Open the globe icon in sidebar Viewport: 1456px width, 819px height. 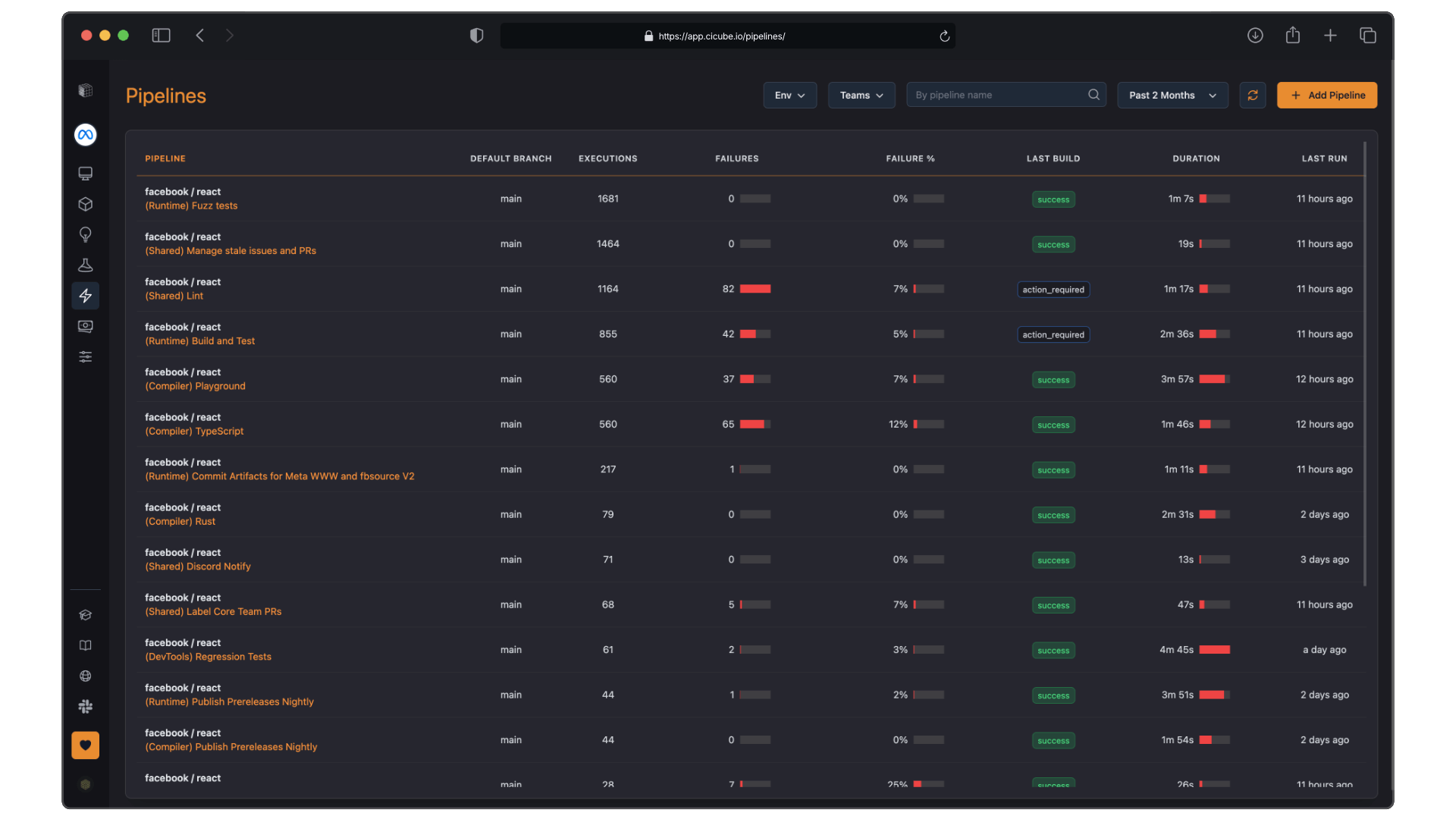point(85,676)
